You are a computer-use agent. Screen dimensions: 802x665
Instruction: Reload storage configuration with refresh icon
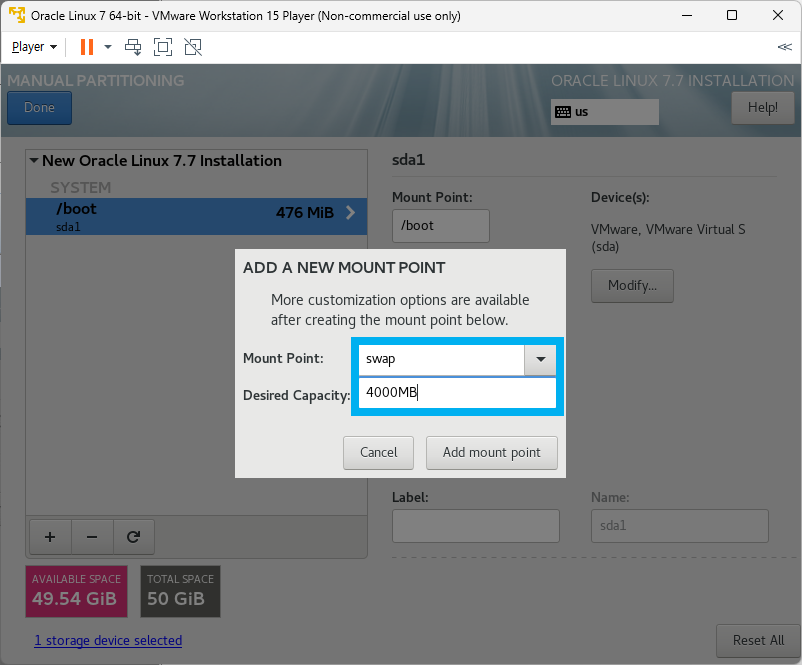point(133,537)
